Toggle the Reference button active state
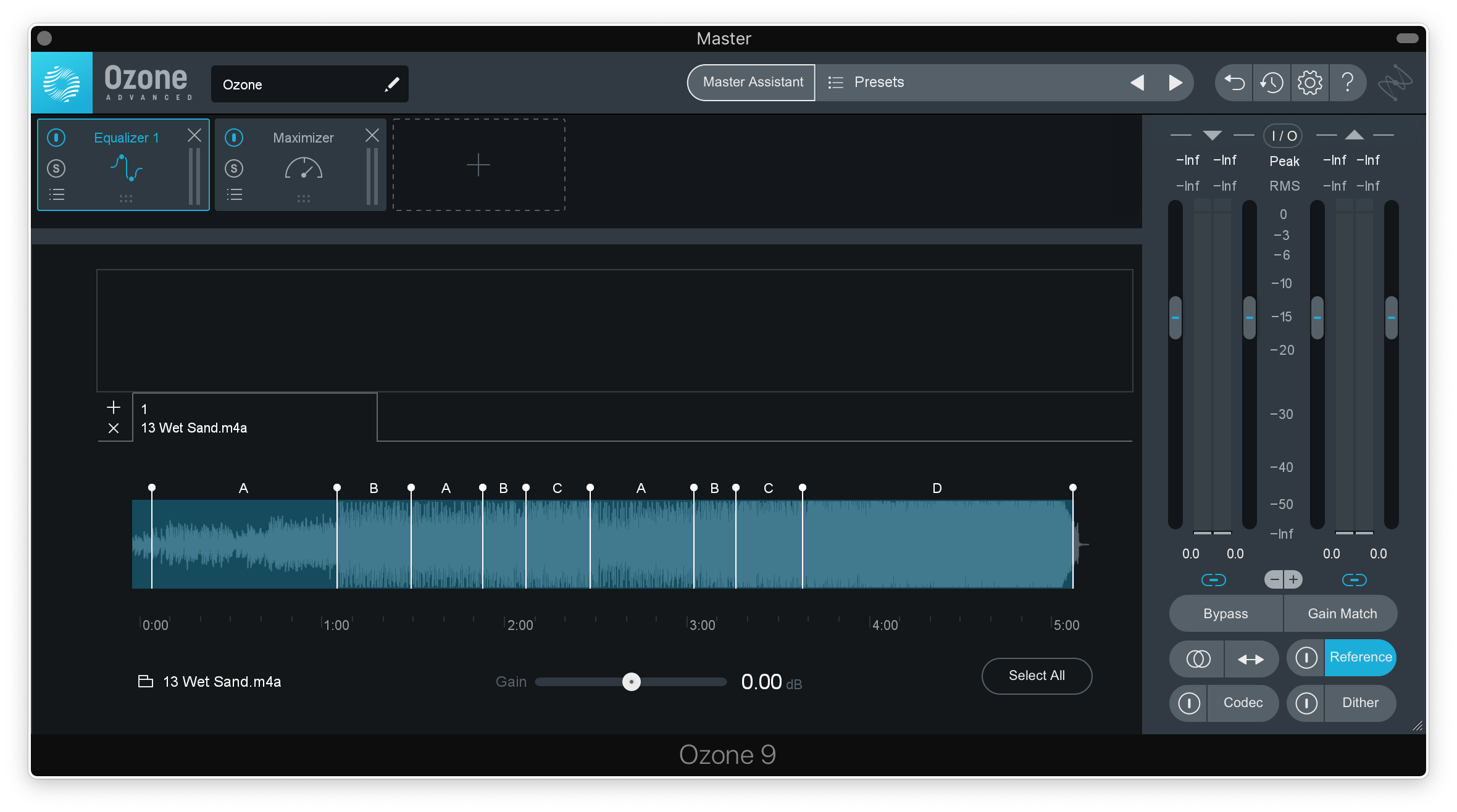This screenshot has width=1457, height=812. 1360,657
